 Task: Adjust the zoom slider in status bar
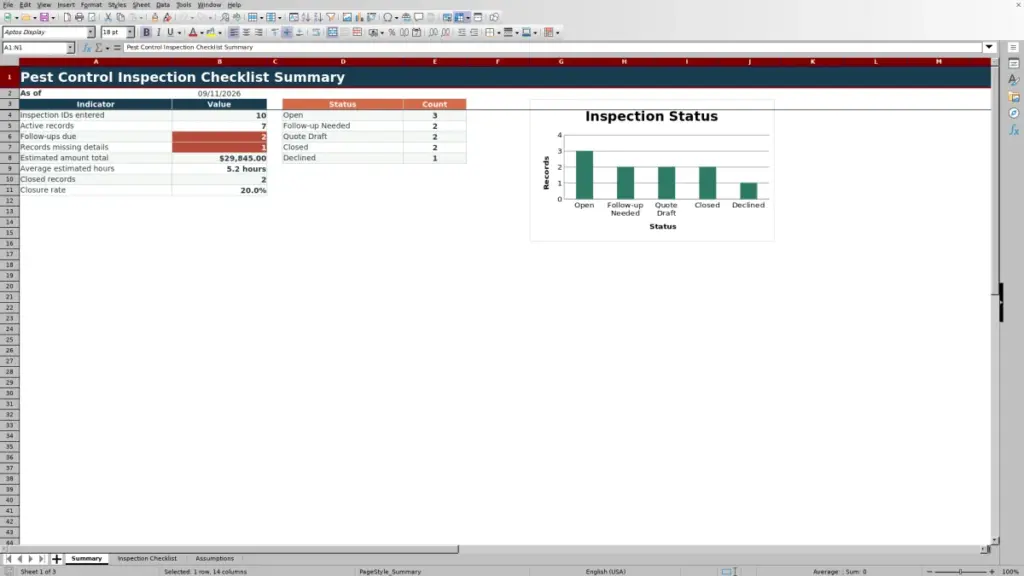pos(961,571)
